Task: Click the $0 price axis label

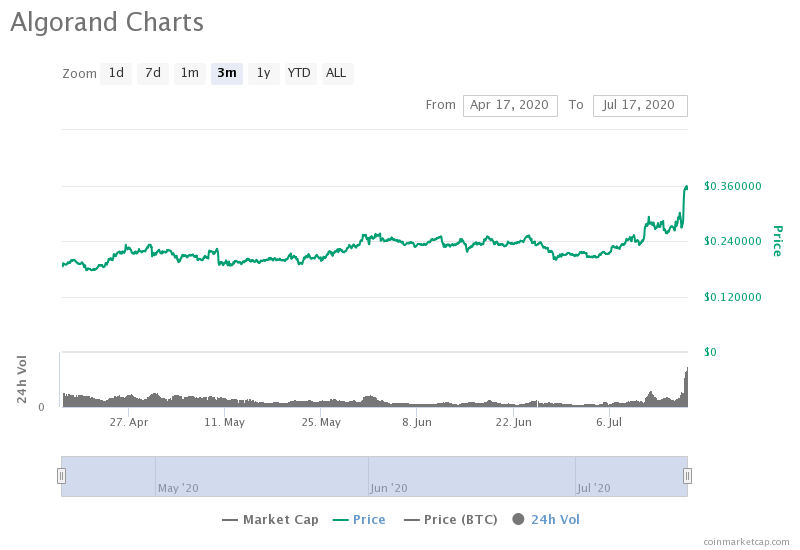Action: pos(710,352)
